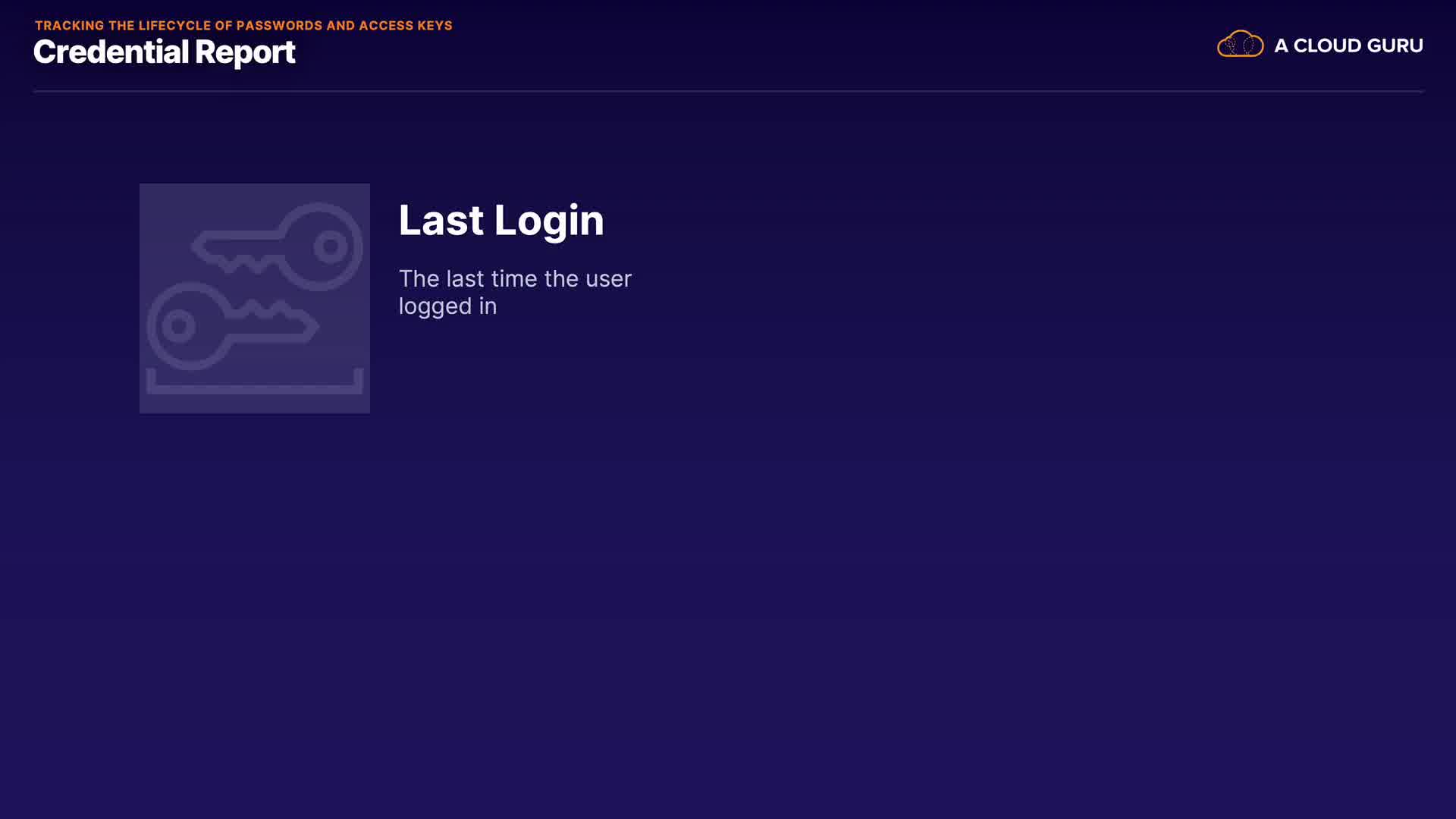Click the upper key's round head
Viewport: 1456px width, 819px height.
tap(320, 246)
